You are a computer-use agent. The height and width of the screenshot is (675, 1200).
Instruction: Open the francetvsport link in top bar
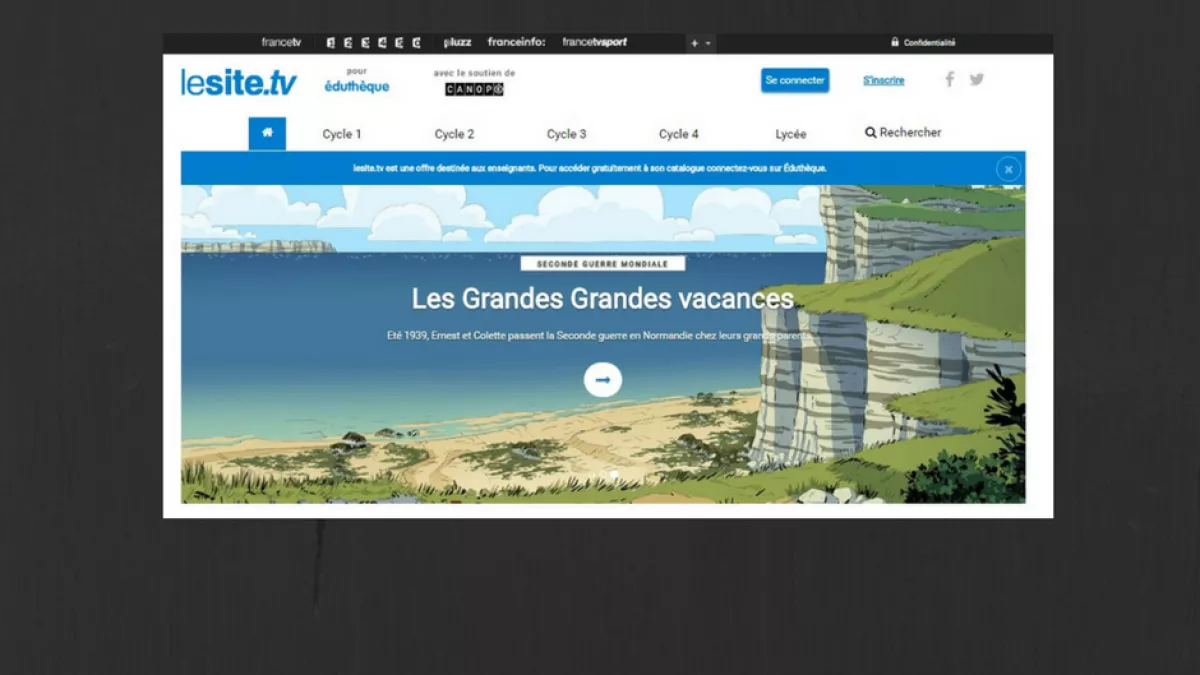[x=594, y=43]
